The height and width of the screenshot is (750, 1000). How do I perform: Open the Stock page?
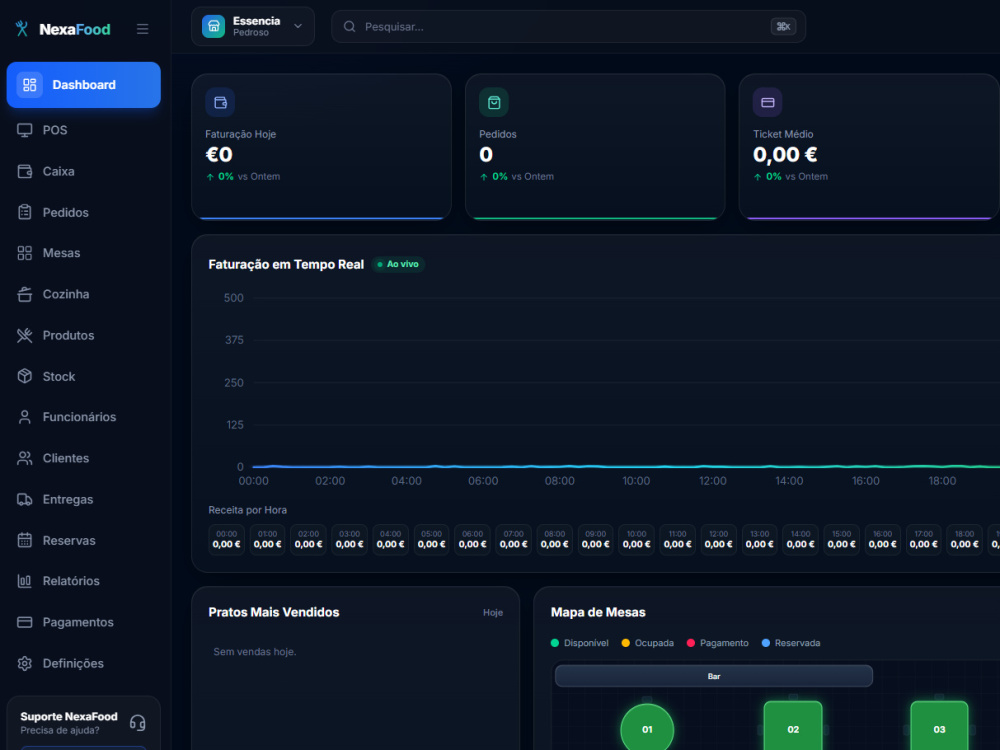pos(84,376)
